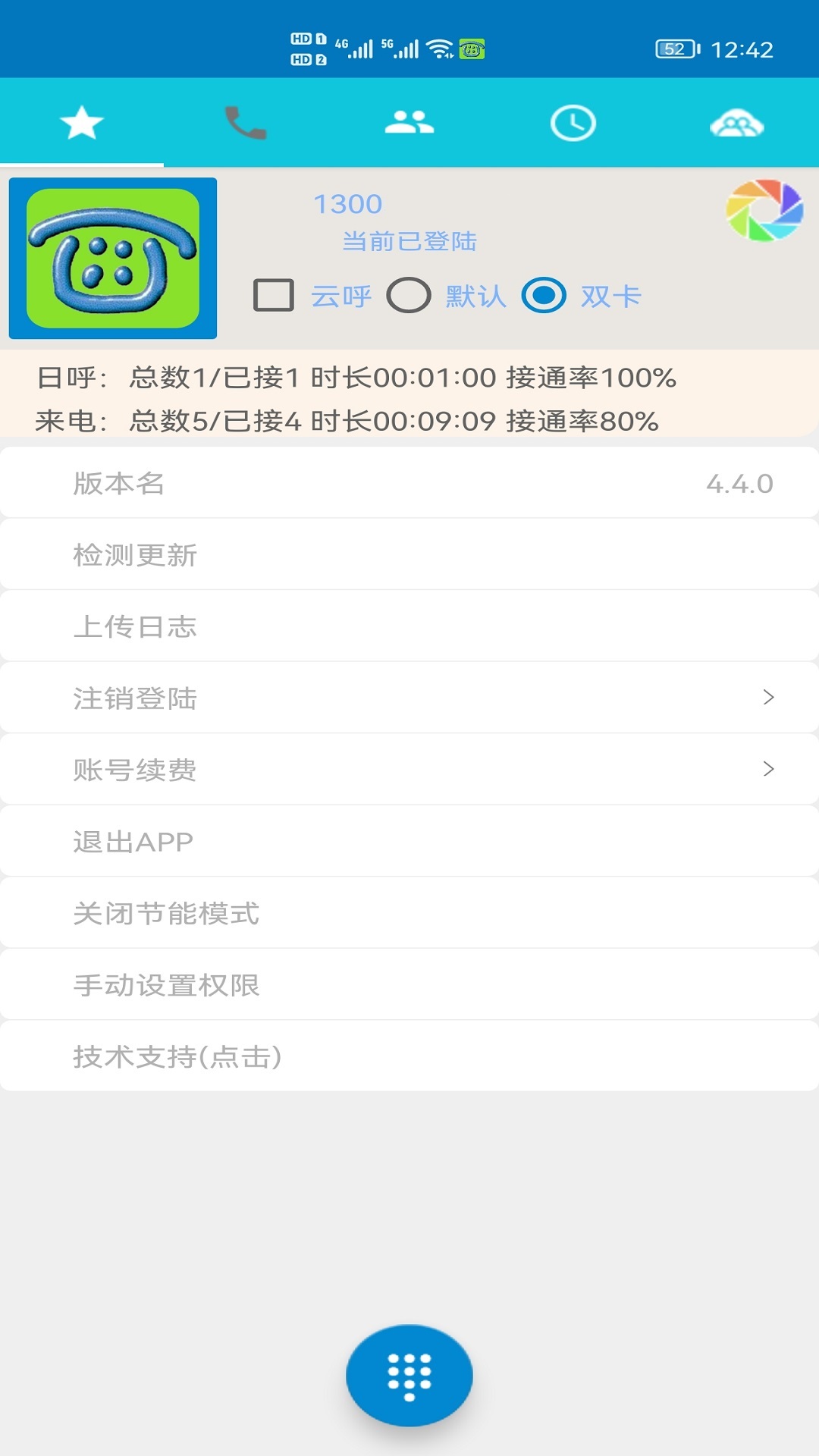
Task: Switch to the phone calls tab
Action: point(245,123)
